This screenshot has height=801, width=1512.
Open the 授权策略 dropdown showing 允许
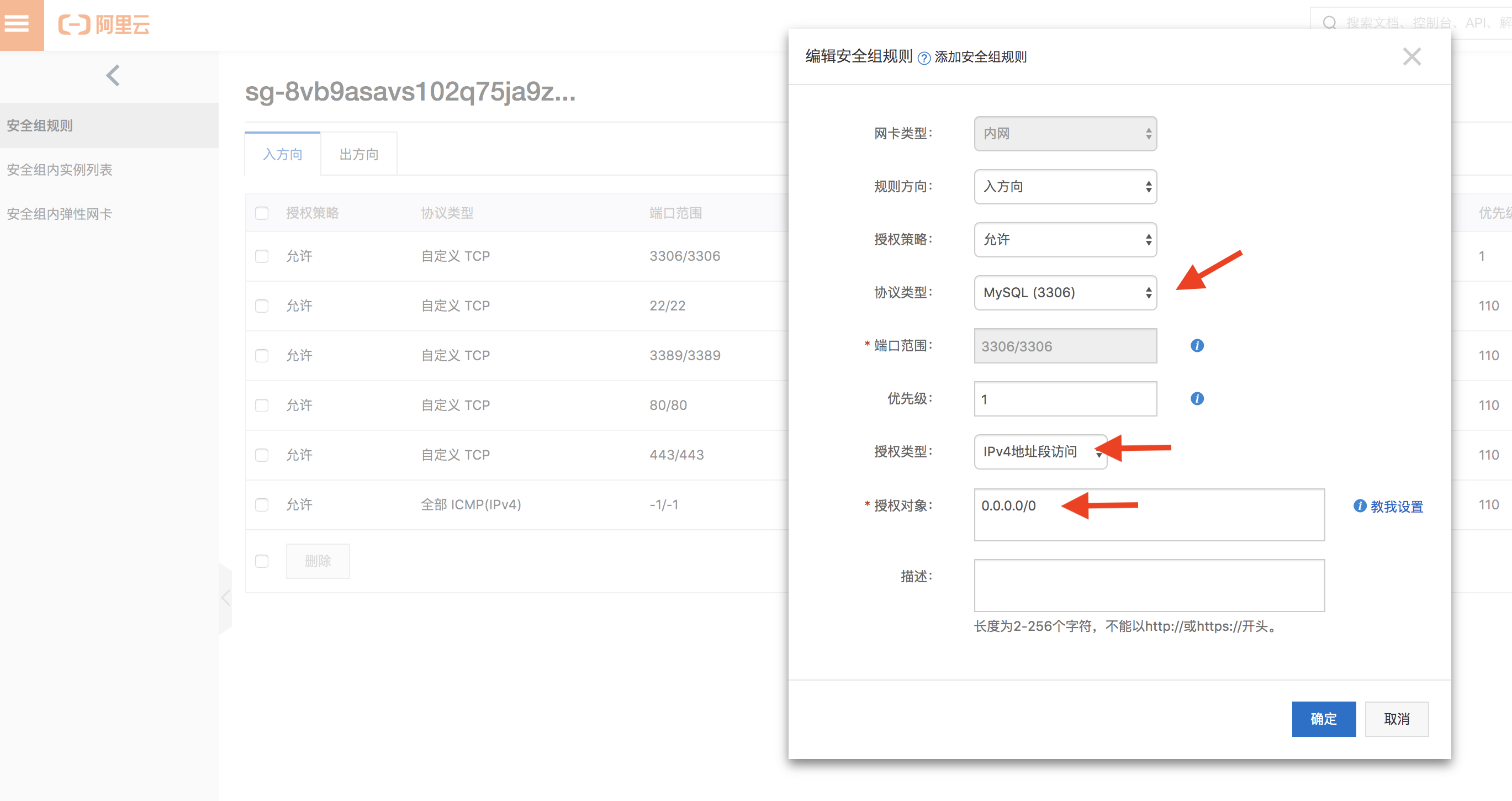tap(1065, 239)
